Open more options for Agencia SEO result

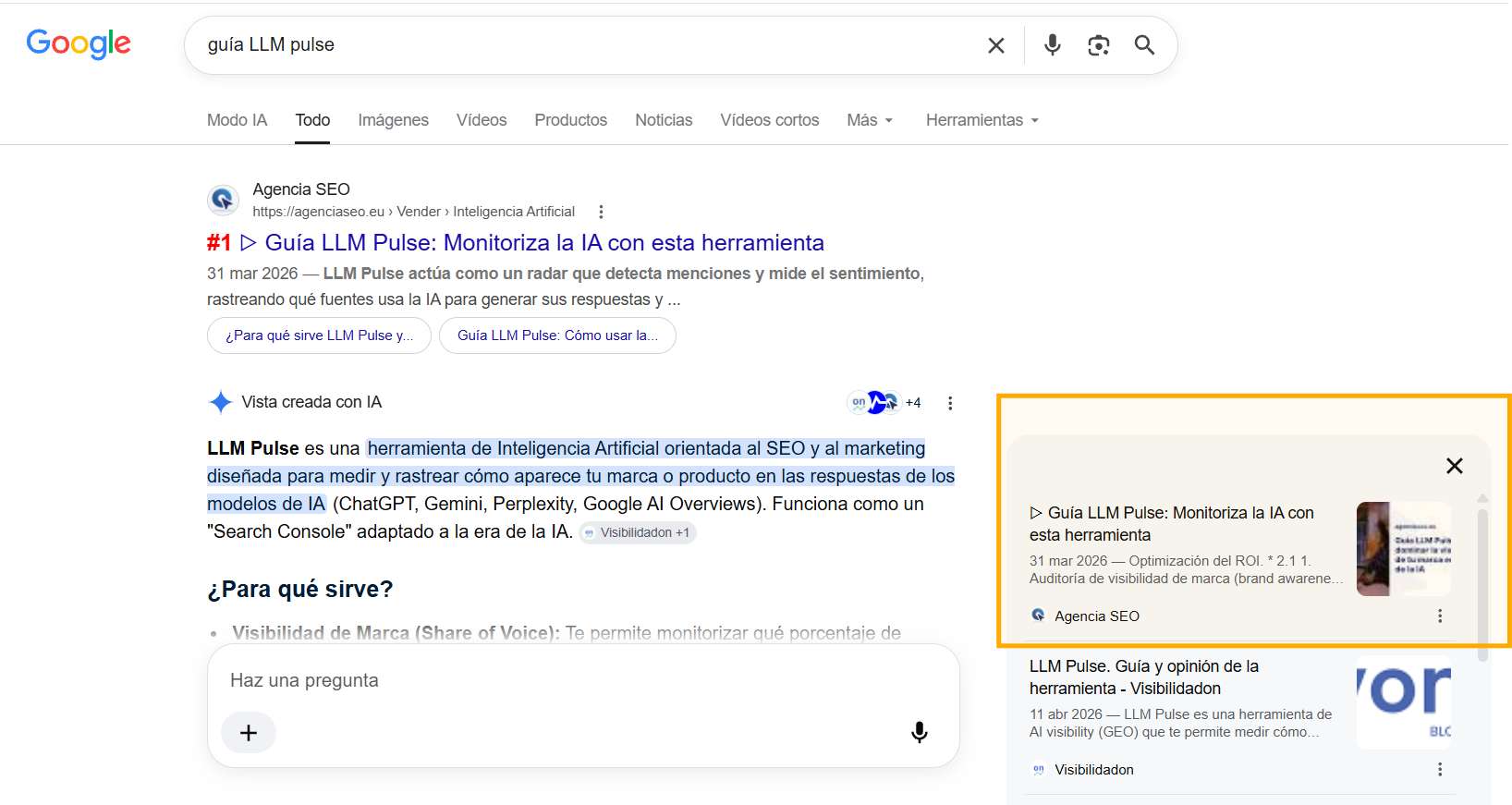pyautogui.click(x=601, y=212)
